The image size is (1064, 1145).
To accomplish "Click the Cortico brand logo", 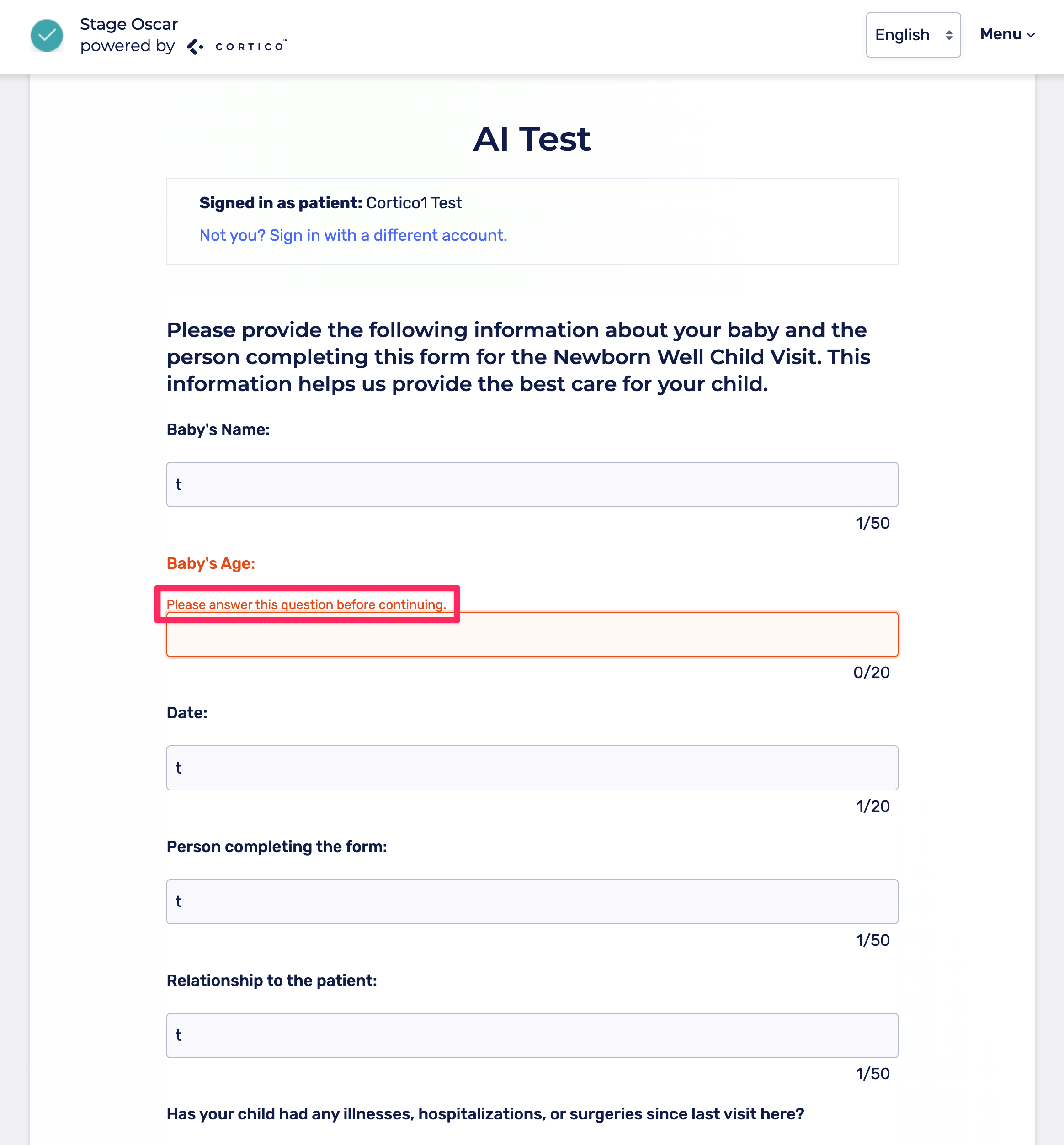I will tap(237, 47).
